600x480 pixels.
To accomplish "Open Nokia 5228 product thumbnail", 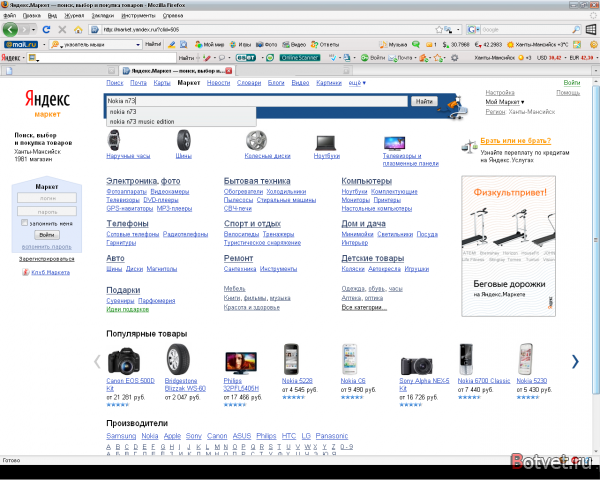I will point(291,359).
